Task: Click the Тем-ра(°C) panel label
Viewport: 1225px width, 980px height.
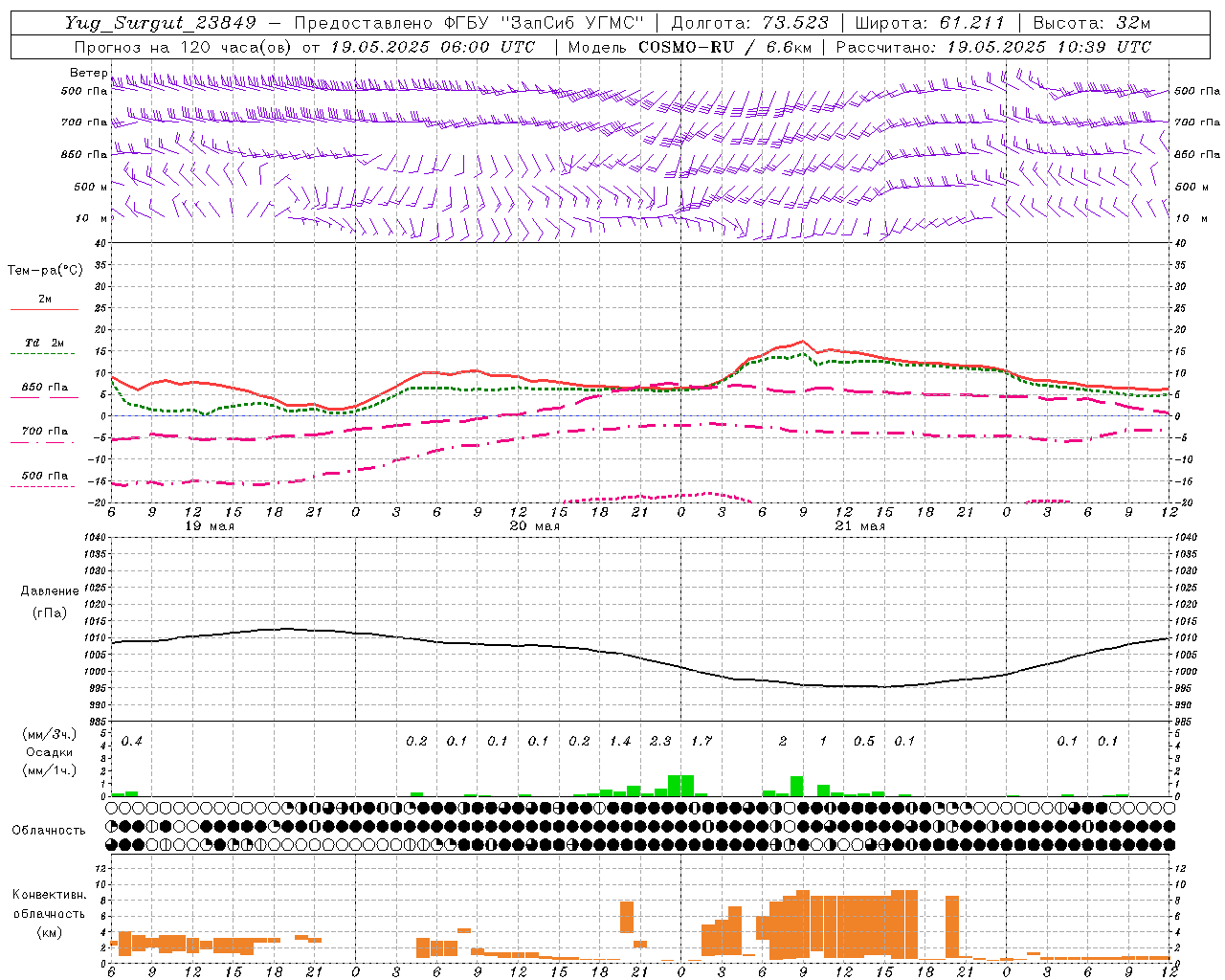Action: pos(45,271)
